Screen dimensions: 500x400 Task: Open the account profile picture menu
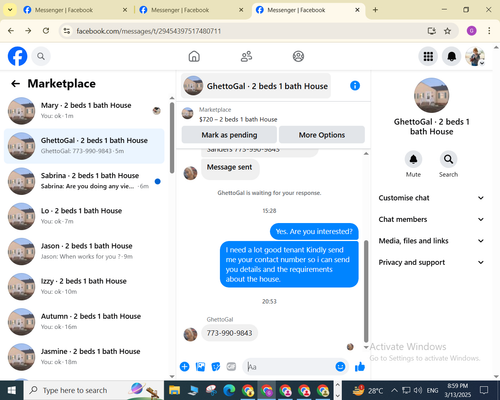click(475, 56)
